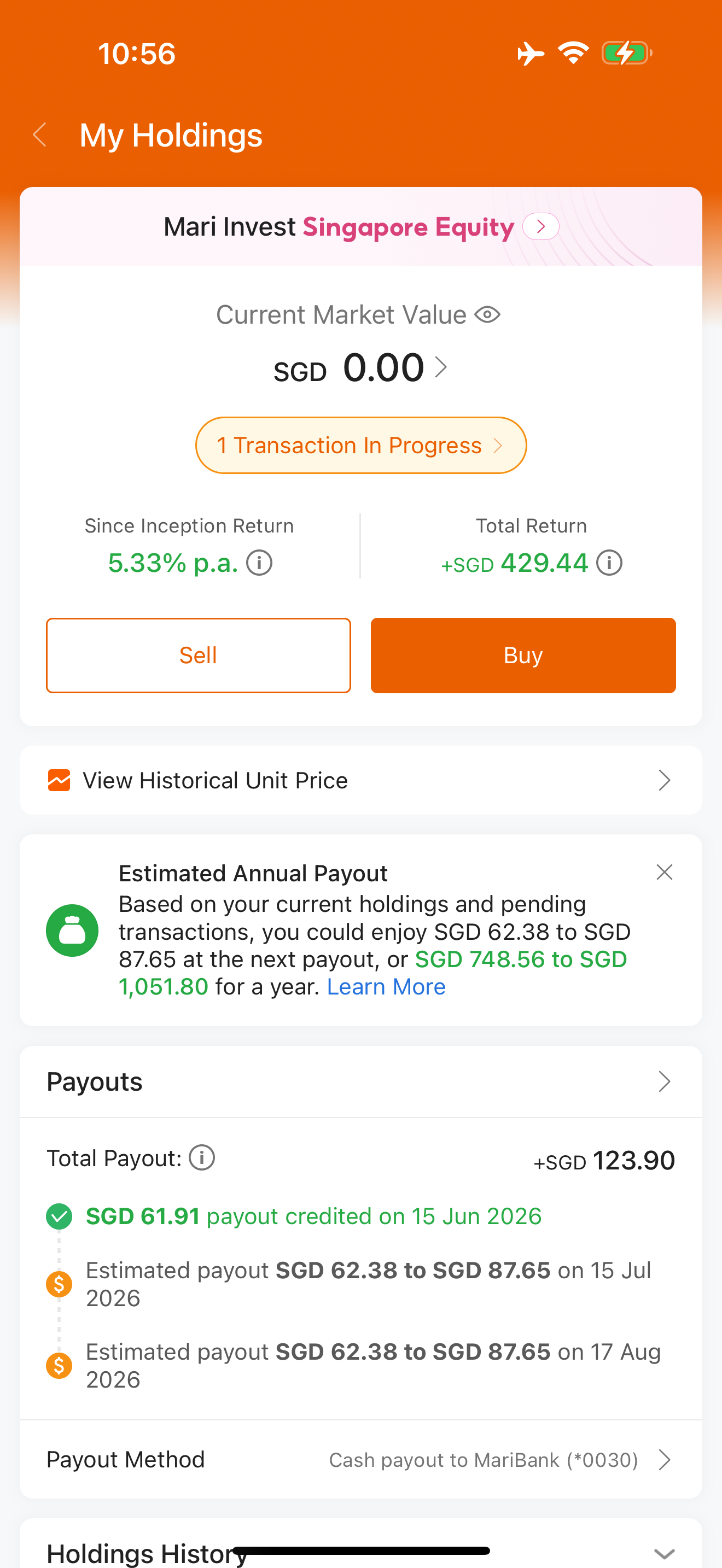Click the green money bag payout icon
The image size is (722, 1568).
[x=72, y=930]
